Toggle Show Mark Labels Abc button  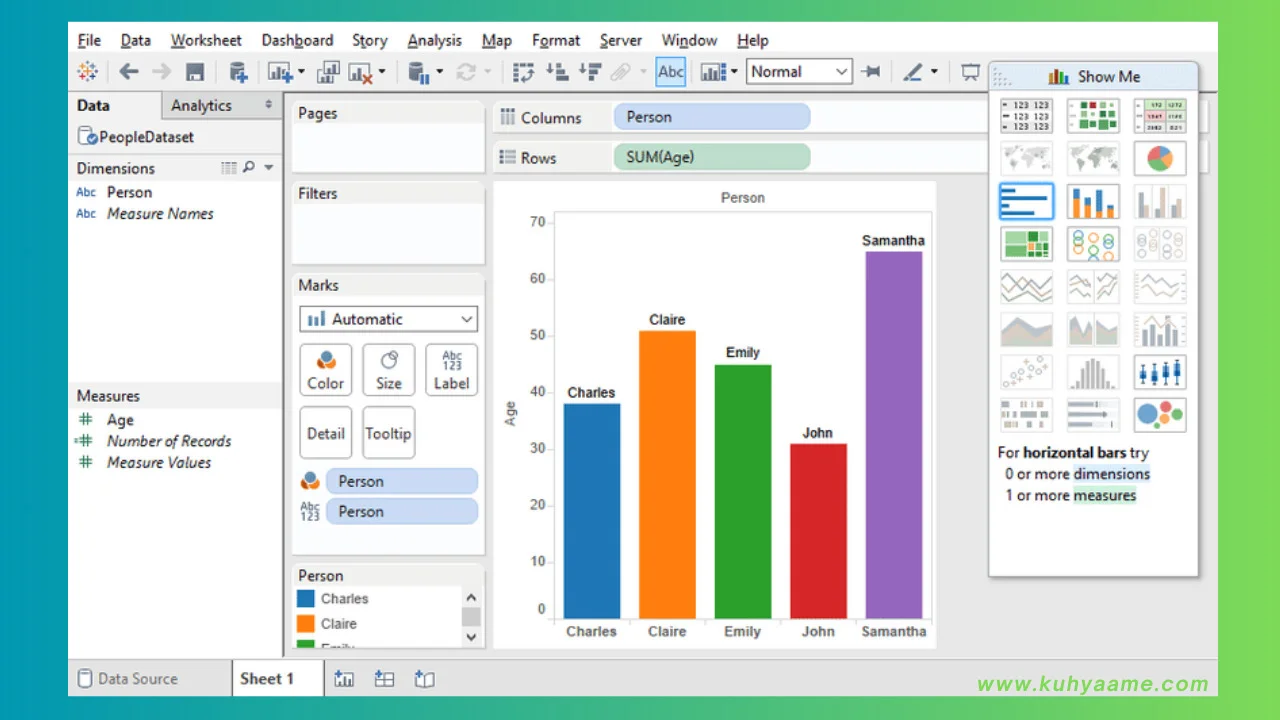671,72
